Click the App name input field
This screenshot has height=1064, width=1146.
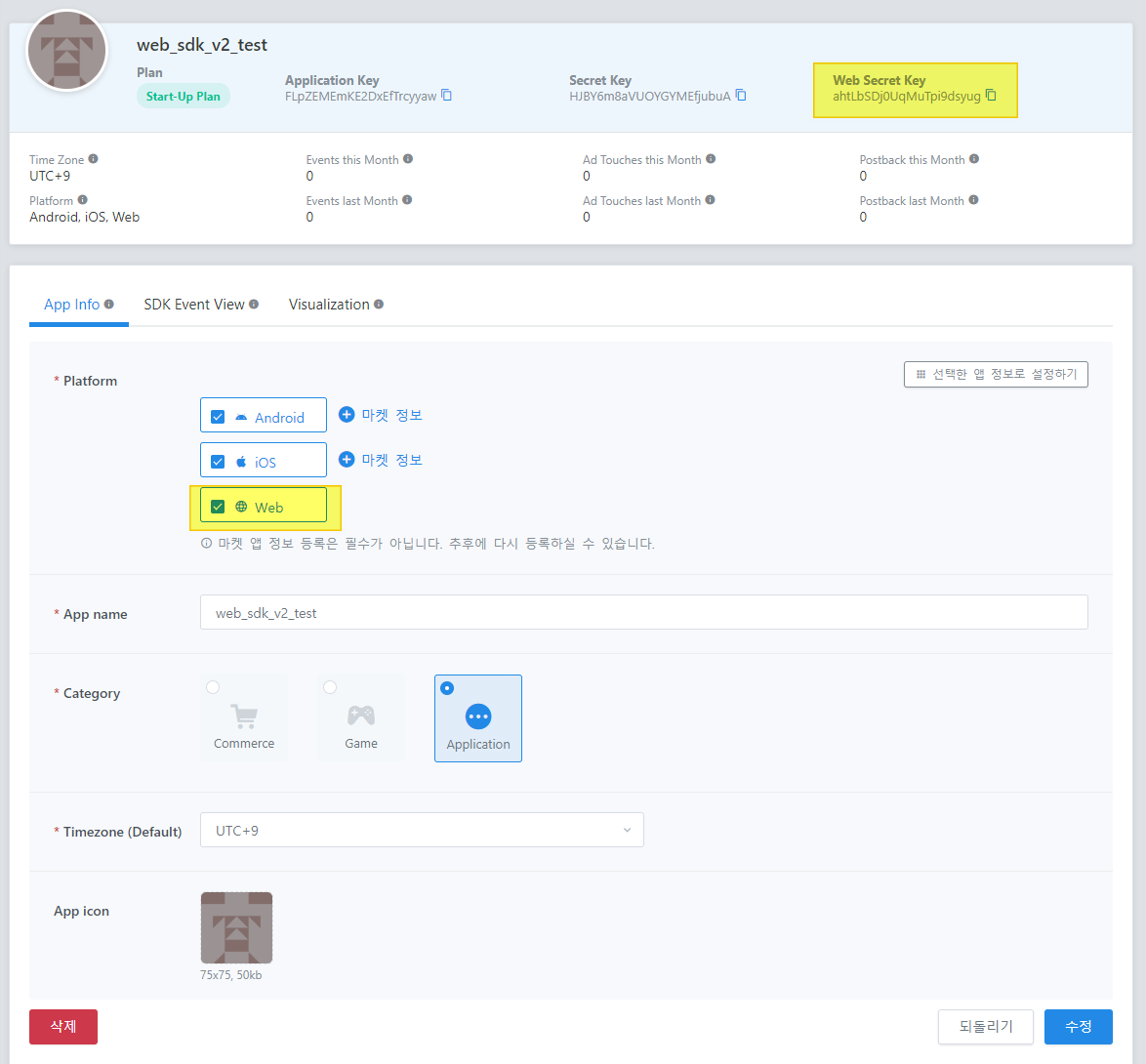[643, 613]
